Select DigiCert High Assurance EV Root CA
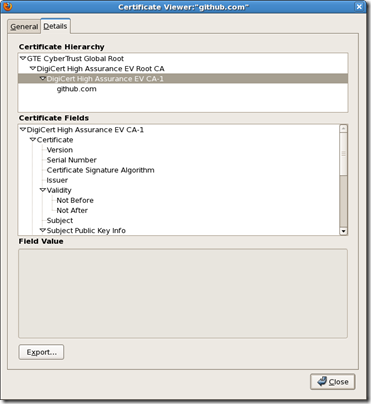This screenshot has width=371, height=404. [101, 69]
